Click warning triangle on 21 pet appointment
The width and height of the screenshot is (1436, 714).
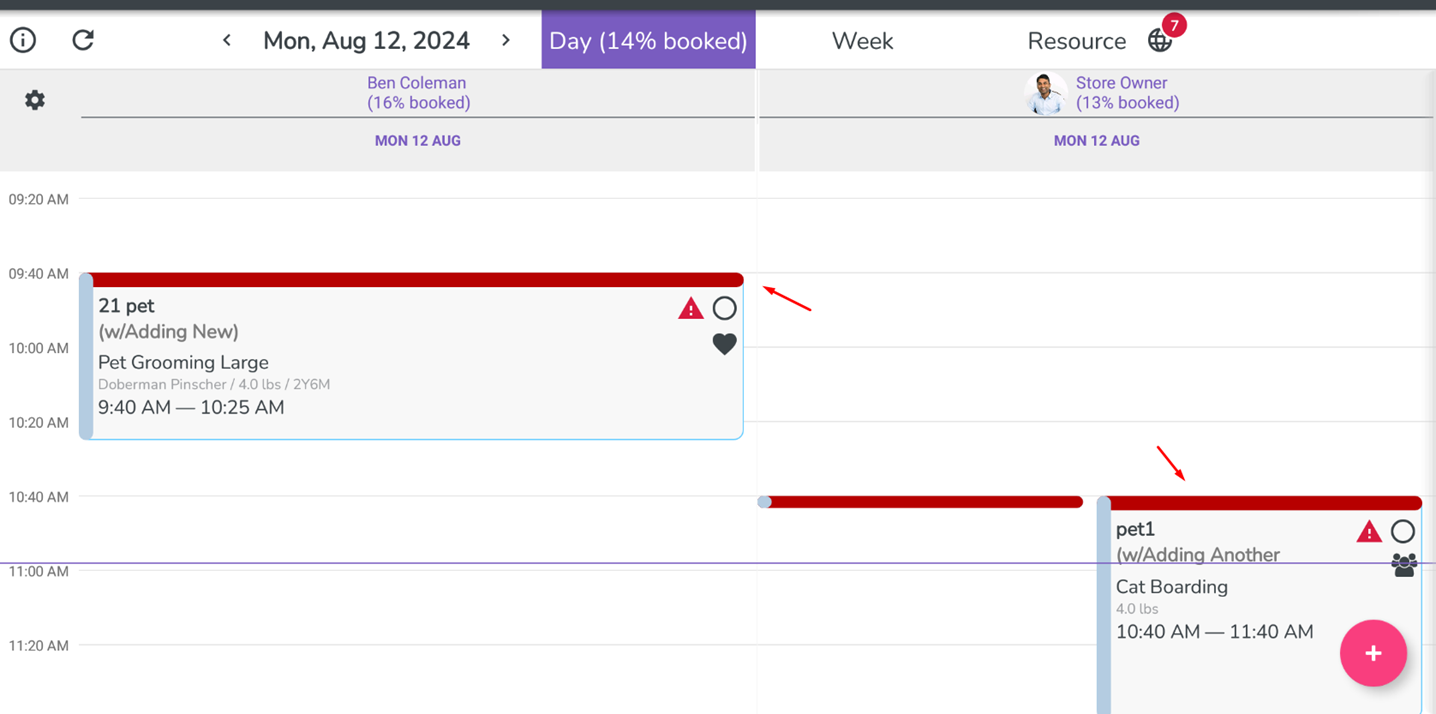click(691, 309)
